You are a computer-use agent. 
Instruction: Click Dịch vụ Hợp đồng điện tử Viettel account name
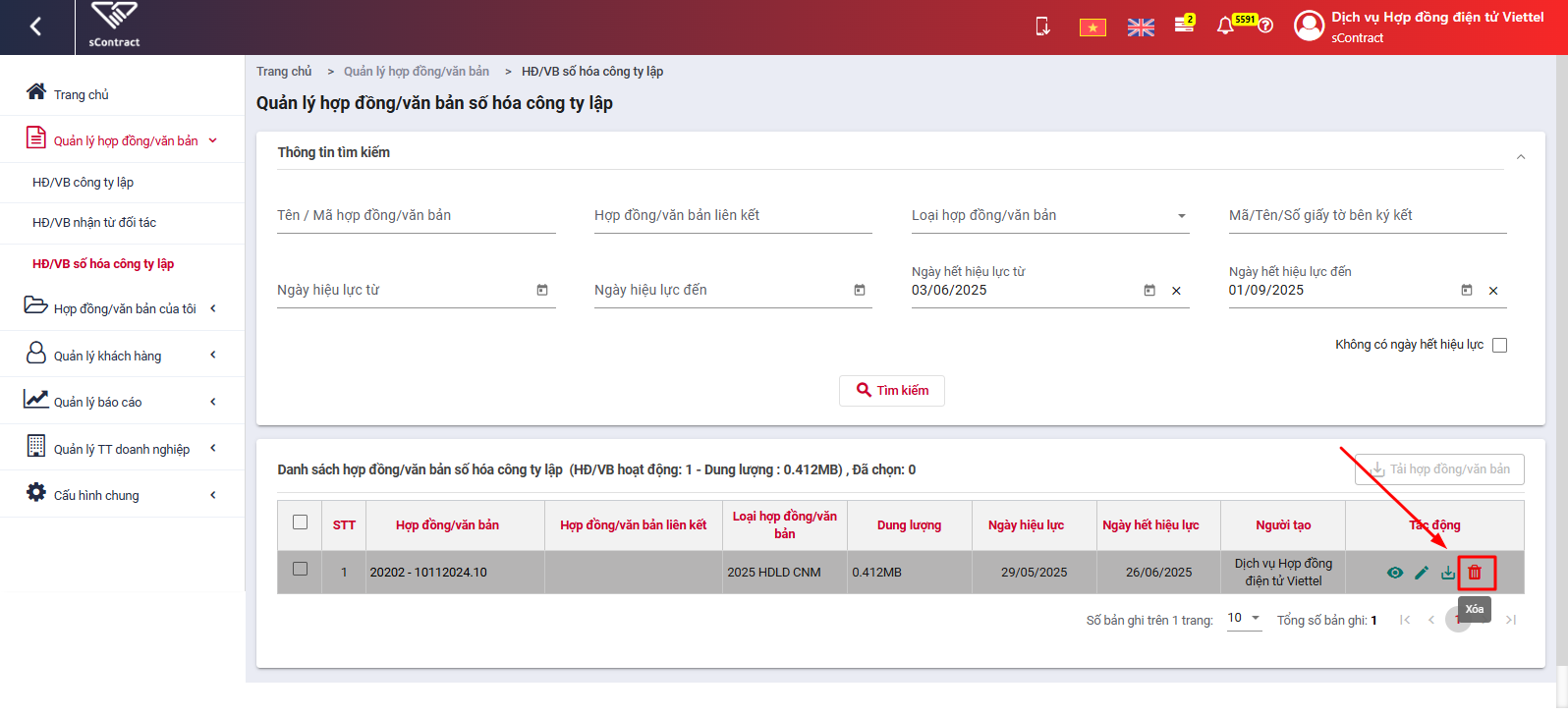(x=1437, y=18)
